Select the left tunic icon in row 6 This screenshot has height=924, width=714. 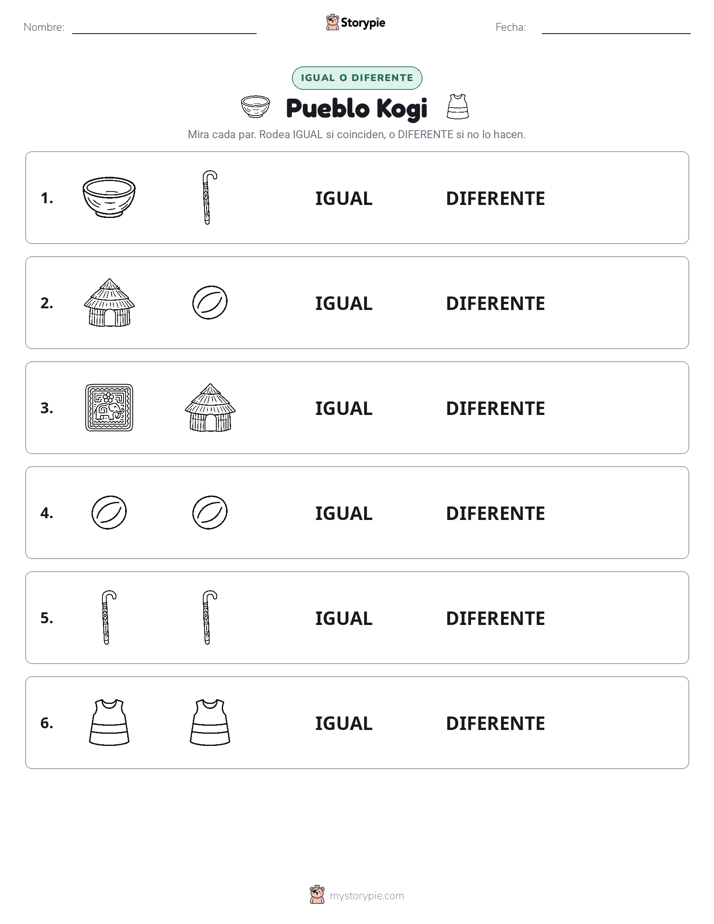pyautogui.click(x=109, y=722)
